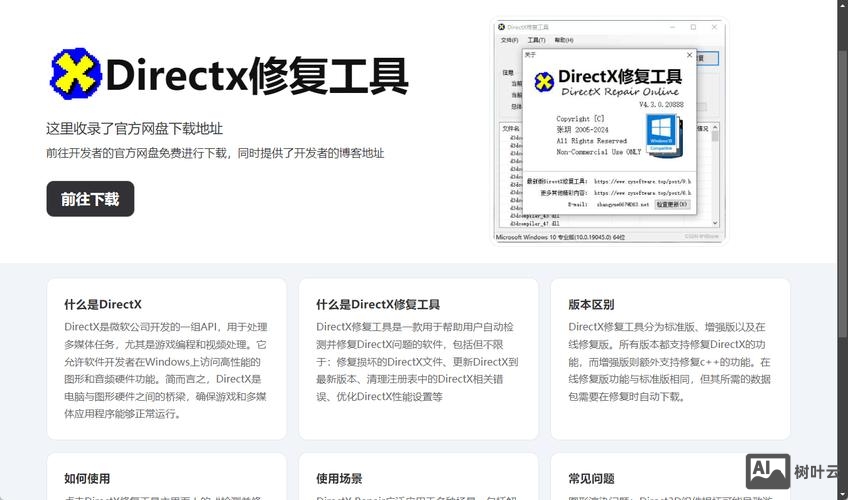Click the scrollbar down arrow
The image size is (848, 500).
point(842,495)
